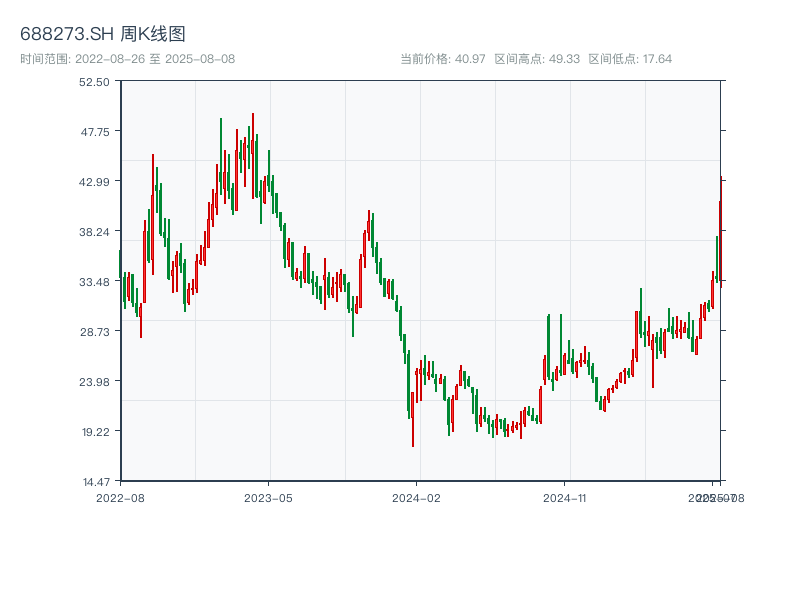This screenshot has height=600, width=800.
Task: Select the y-axis label 19.22
Action: [x=96, y=432]
